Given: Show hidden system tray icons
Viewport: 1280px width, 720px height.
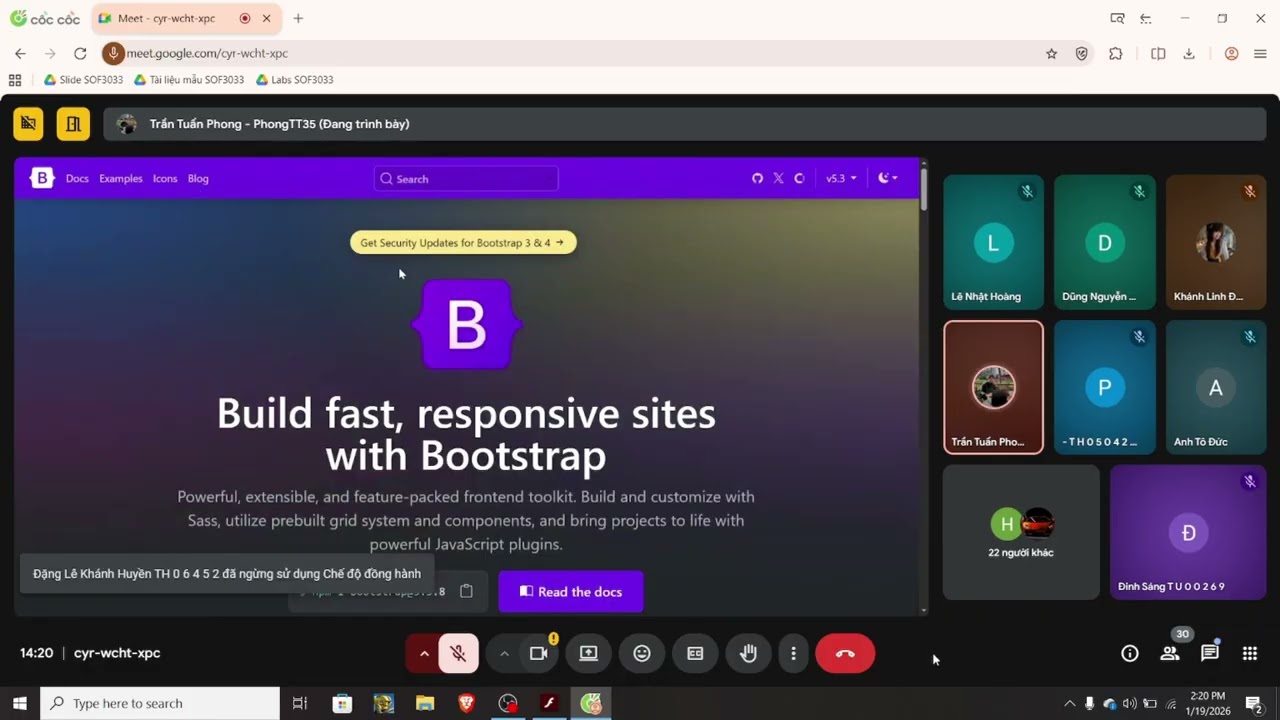Looking at the screenshot, I should pyautogui.click(x=1069, y=704).
